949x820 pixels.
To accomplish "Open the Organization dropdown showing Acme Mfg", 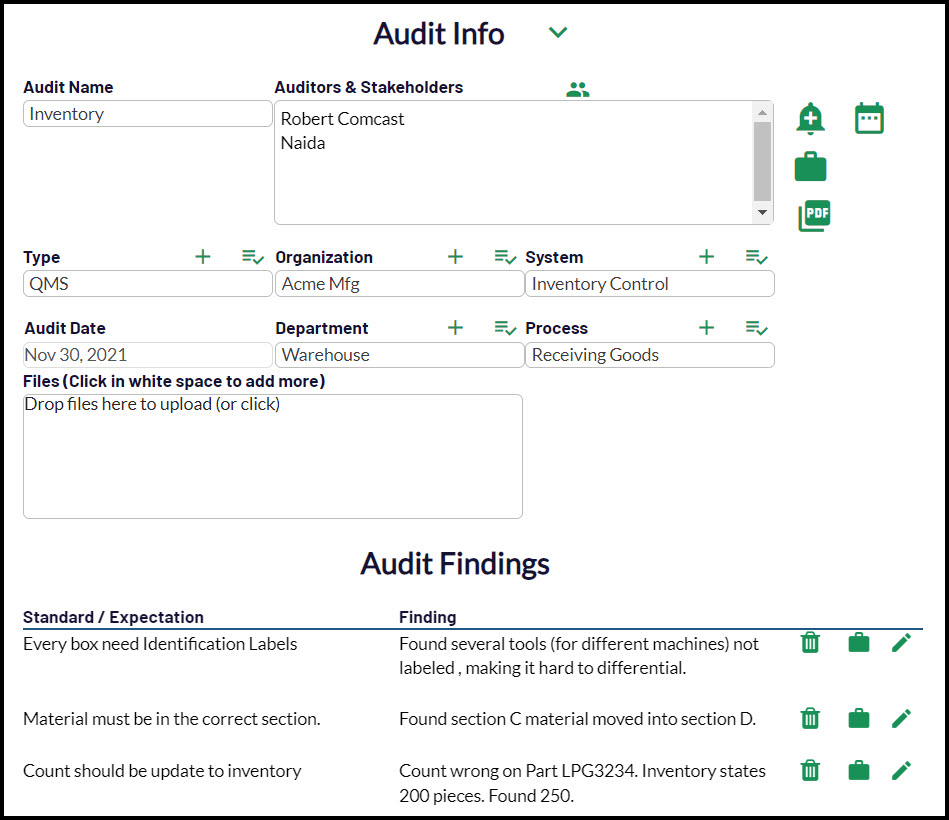I will (x=399, y=284).
